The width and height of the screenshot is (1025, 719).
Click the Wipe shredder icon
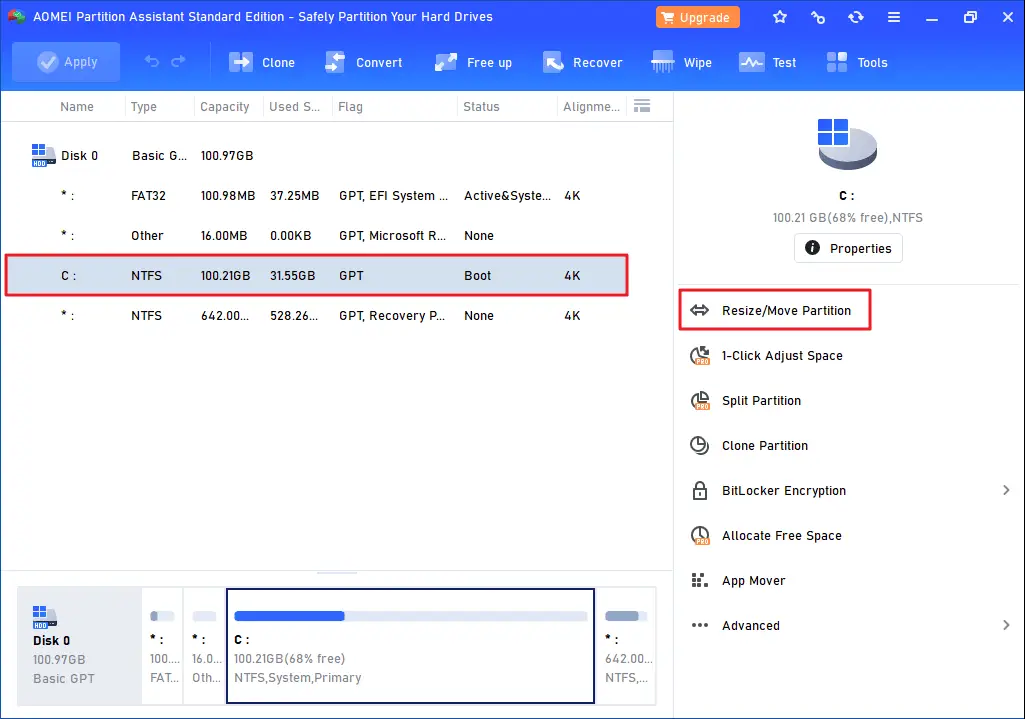point(662,62)
